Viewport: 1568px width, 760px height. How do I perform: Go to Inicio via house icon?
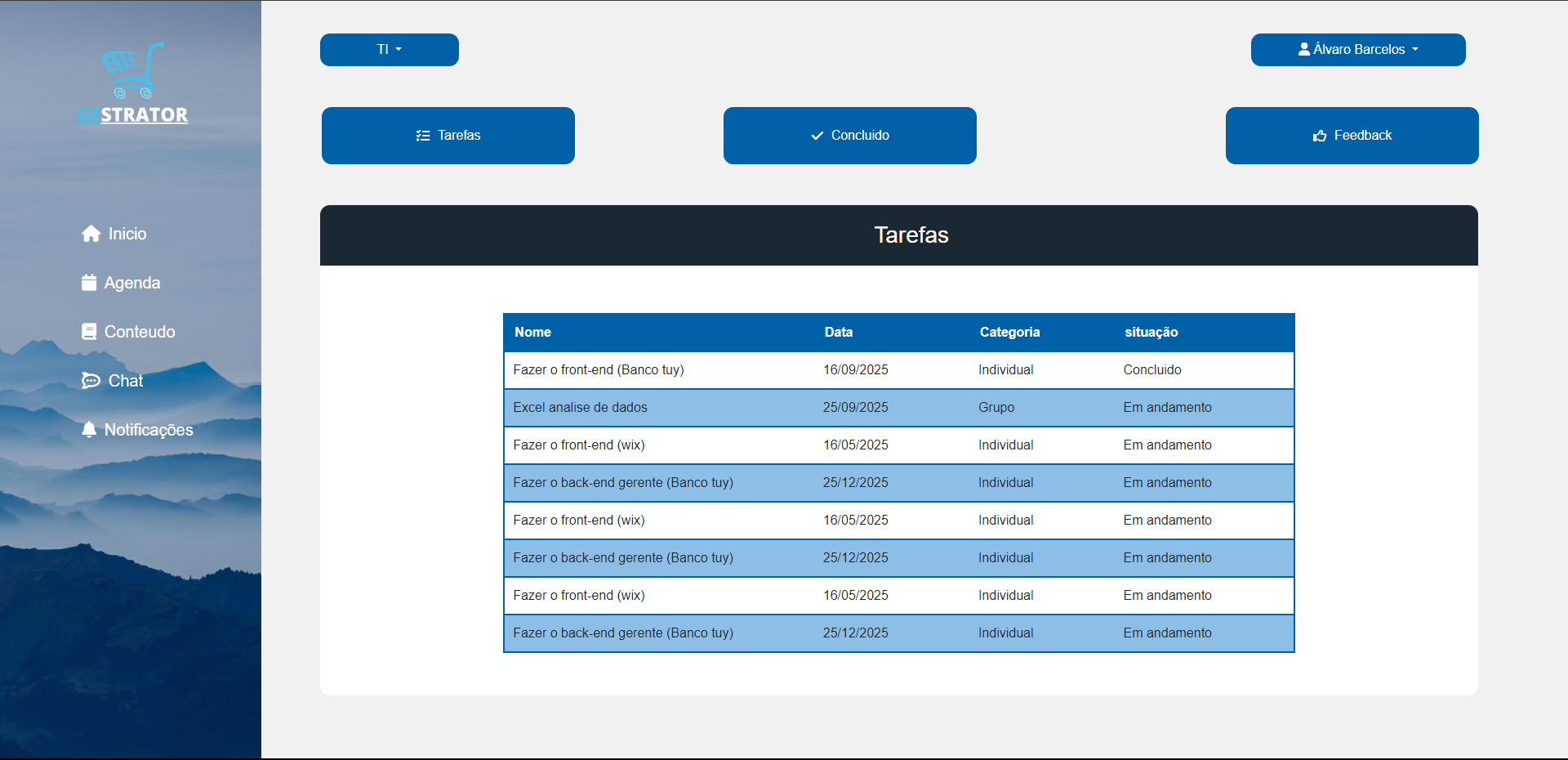(x=91, y=234)
